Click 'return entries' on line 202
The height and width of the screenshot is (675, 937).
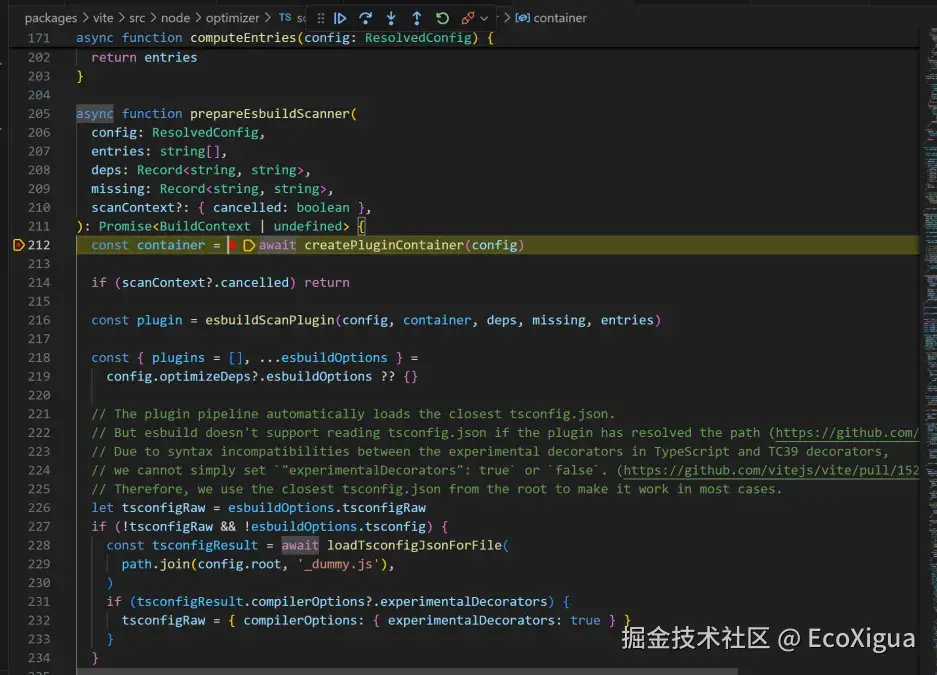pos(144,57)
